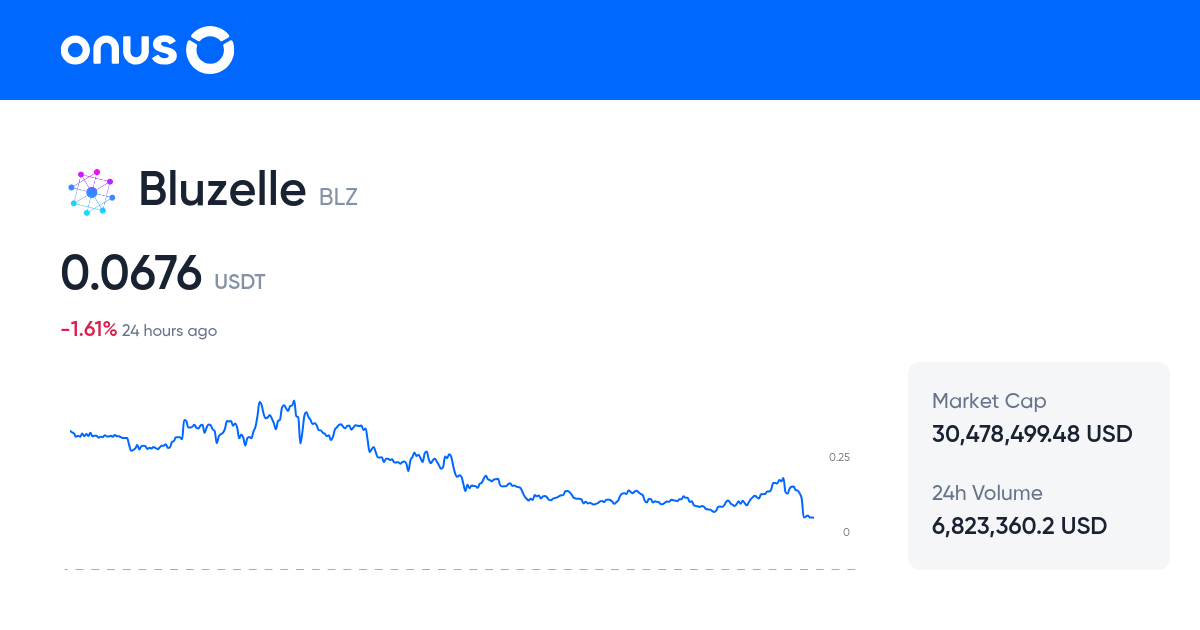Click the 0.25 axis label on chart
1200x630 pixels.
tap(839, 457)
